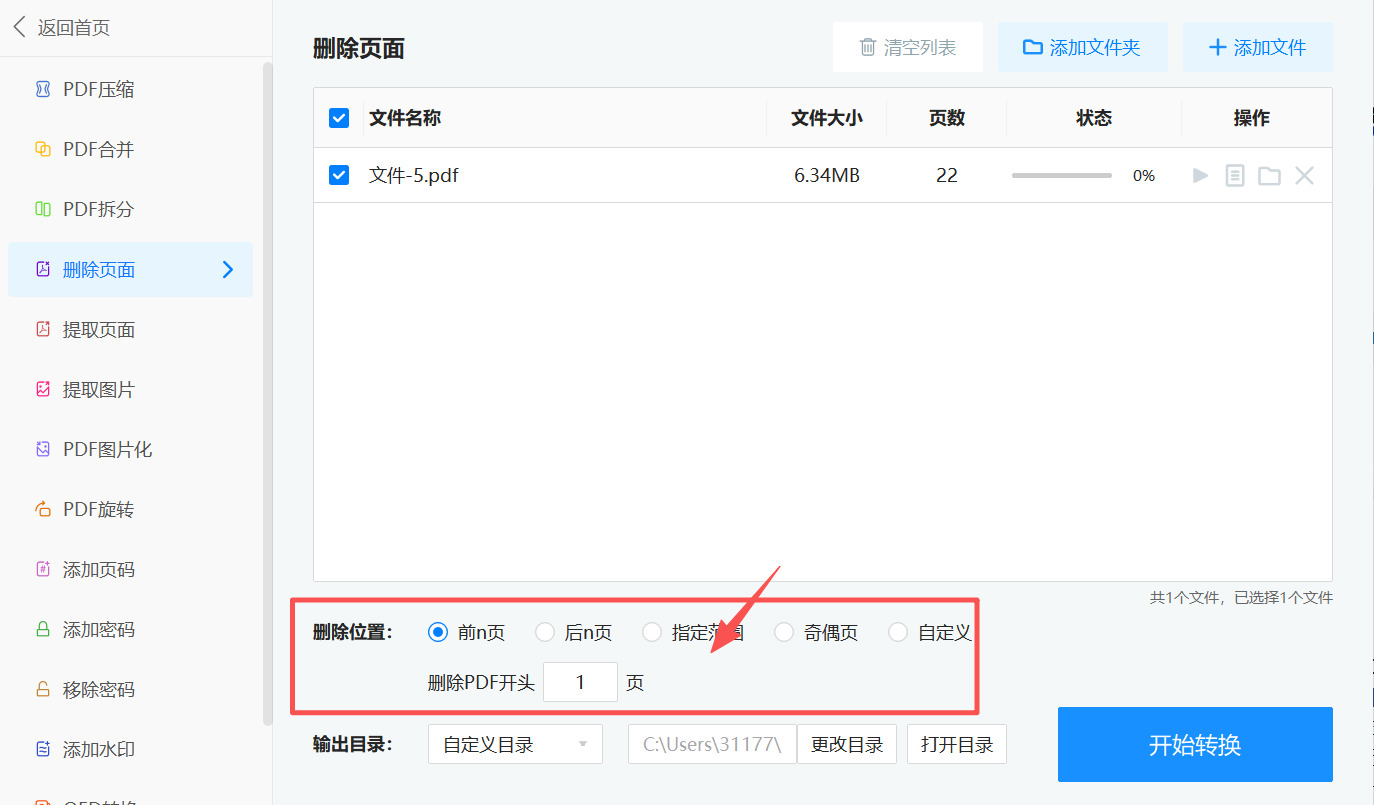Remove 文件-5.pdf with the X icon
This screenshot has width=1374, height=805.
click(x=1304, y=176)
